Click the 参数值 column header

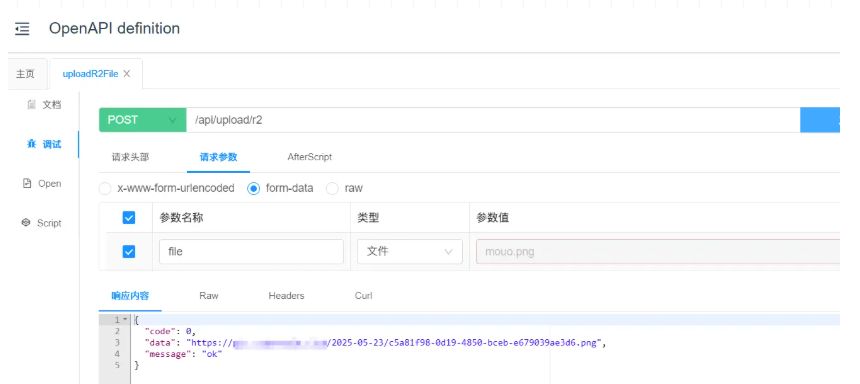[493, 218]
